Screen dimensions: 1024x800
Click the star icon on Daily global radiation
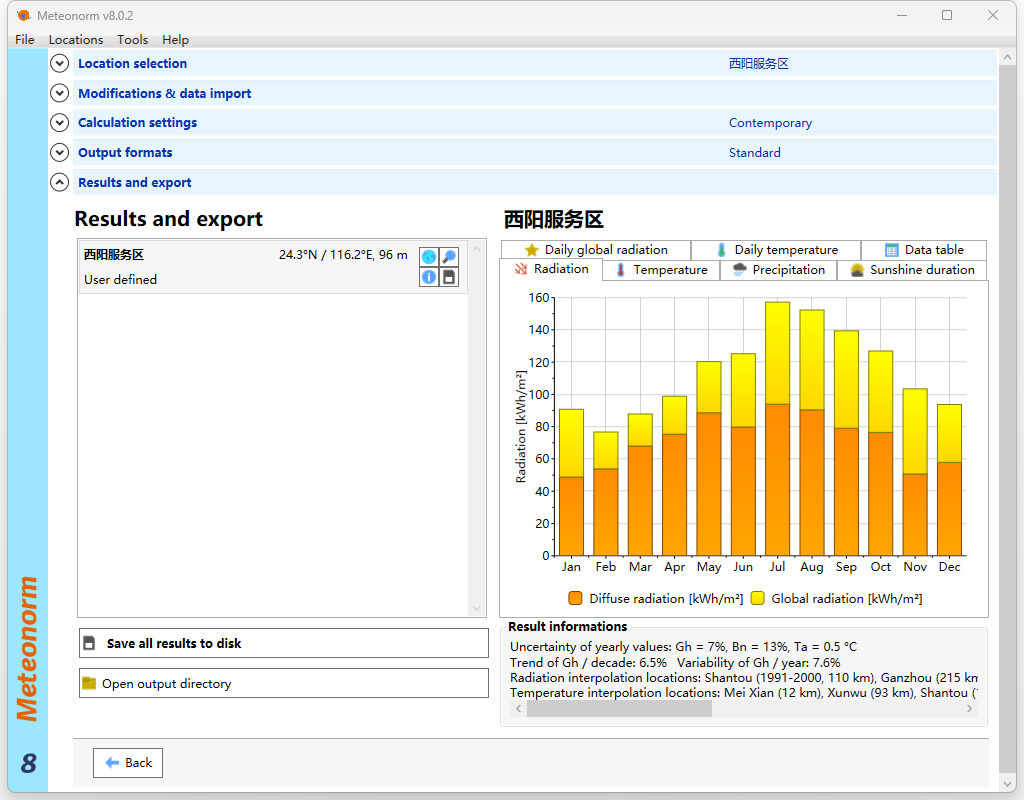[x=532, y=250]
